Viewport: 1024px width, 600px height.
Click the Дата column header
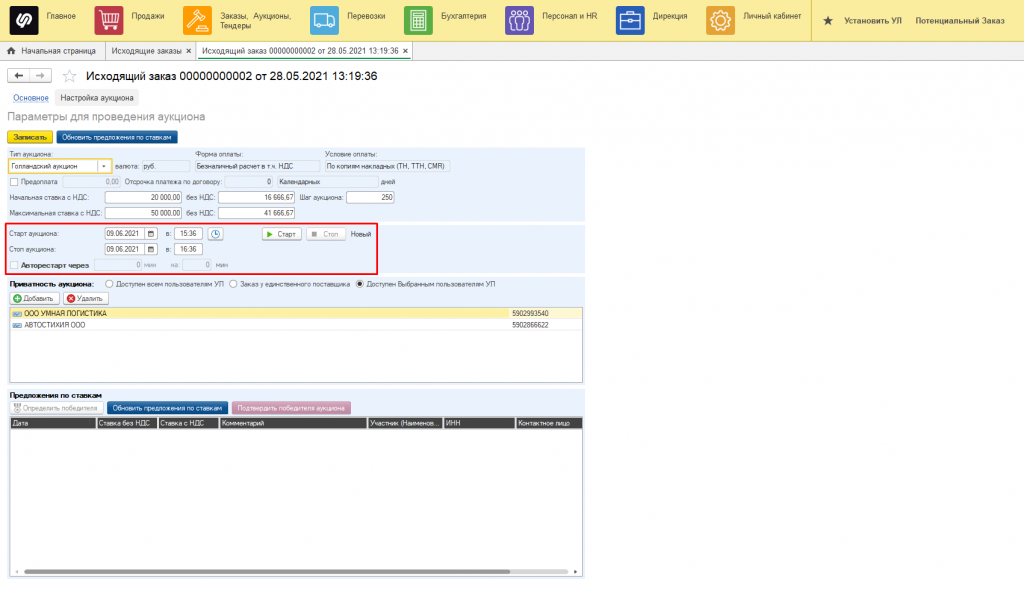(53, 423)
